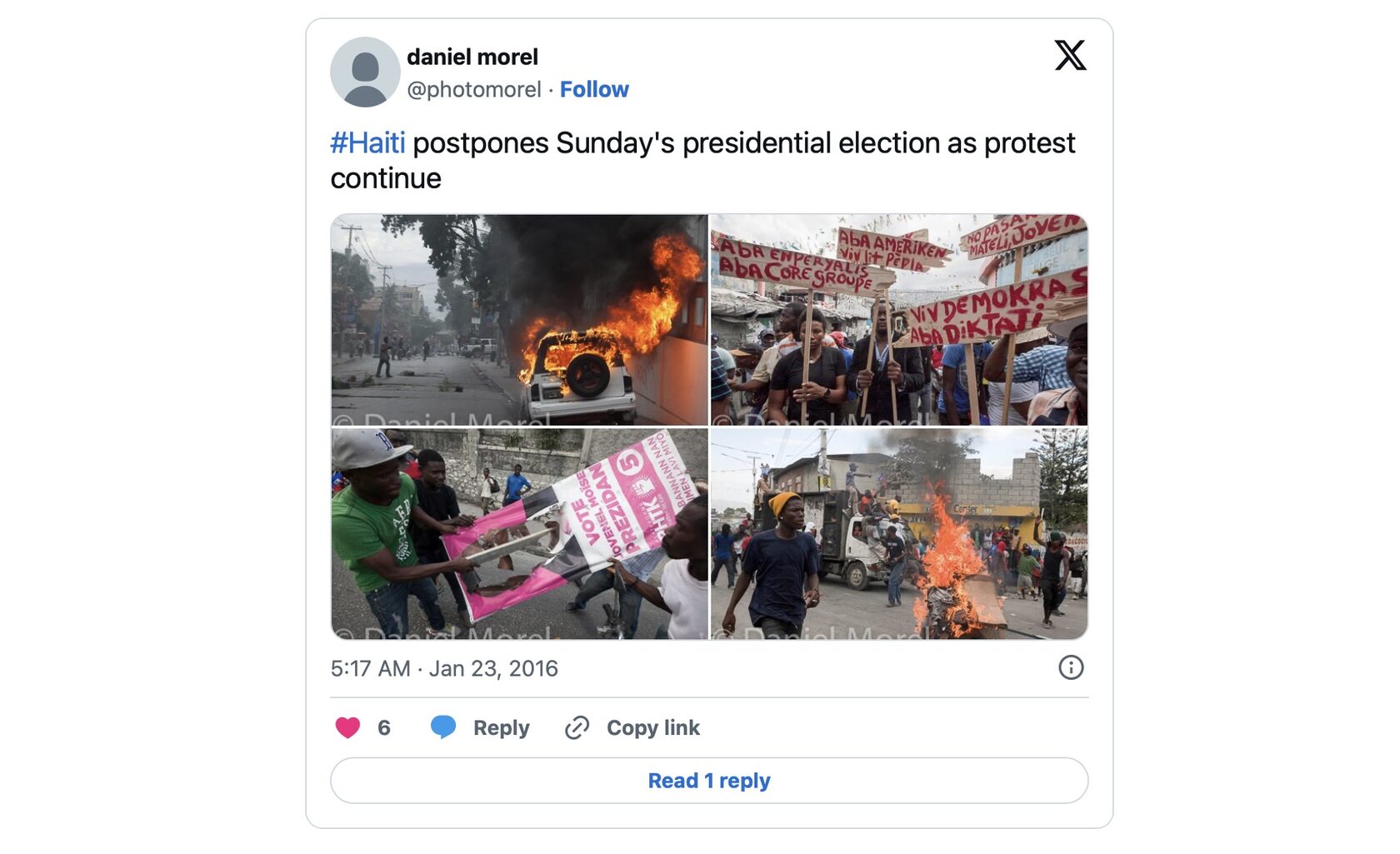Viewport: 1400px width, 854px height.
Task: Click the tweet text about presidential election
Action: (x=742, y=143)
